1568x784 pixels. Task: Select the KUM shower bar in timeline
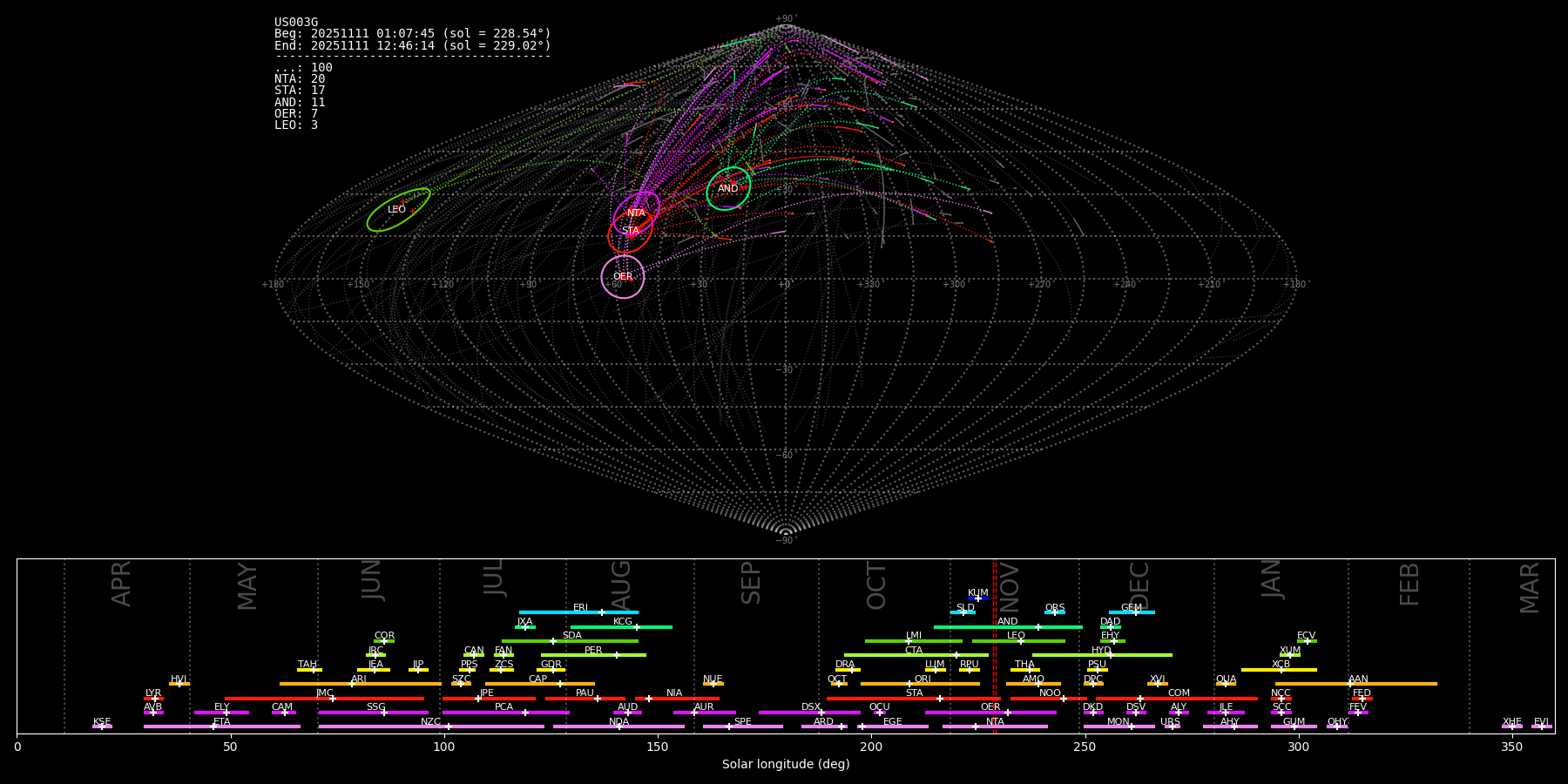coord(978,598)
